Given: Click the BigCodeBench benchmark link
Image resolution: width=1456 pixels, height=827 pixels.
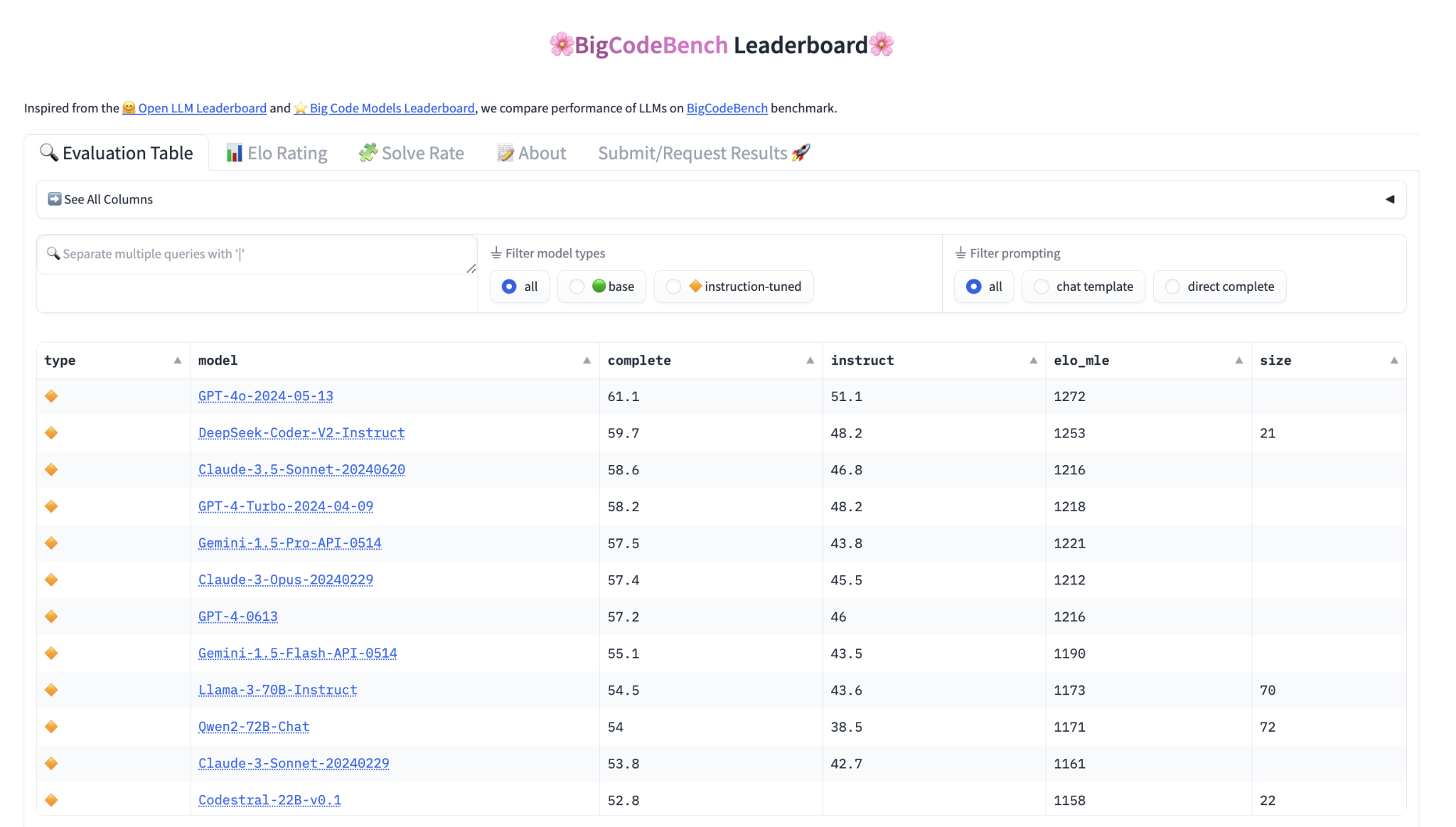Looking at the screenshot, I should coord(727,107).
